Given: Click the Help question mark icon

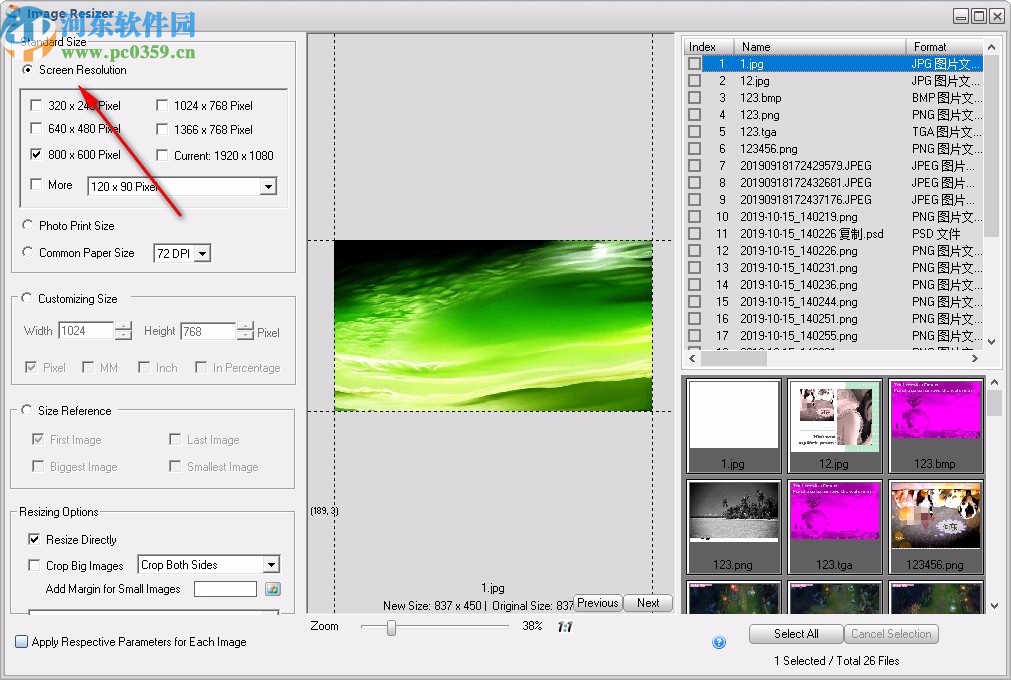Looking at the screenshot, I should (x=719, y=642).
